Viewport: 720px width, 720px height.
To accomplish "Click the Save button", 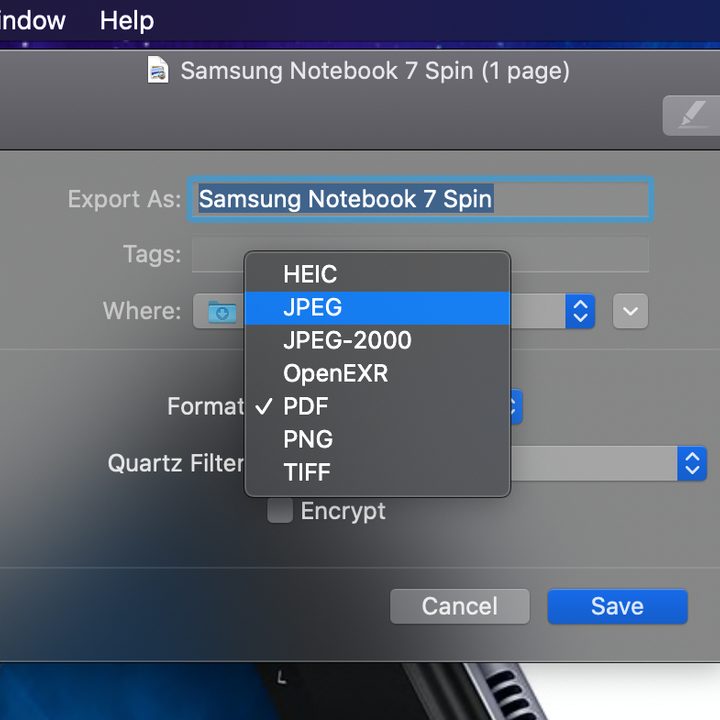I will point(617,606).
